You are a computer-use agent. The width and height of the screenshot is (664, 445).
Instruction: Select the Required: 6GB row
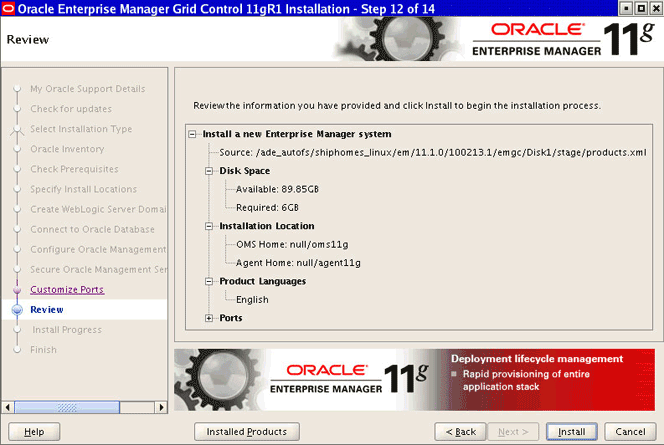click(267, 208)
